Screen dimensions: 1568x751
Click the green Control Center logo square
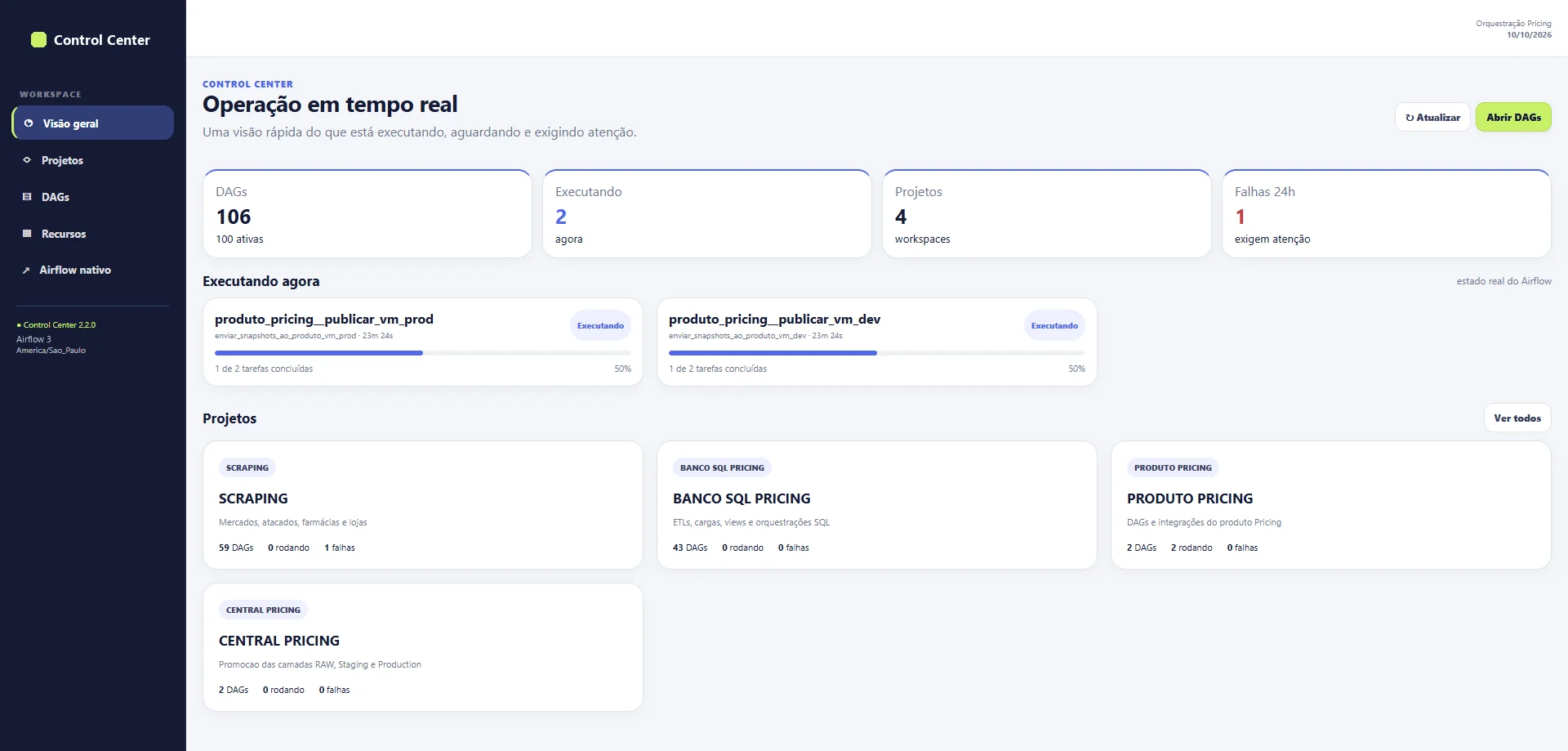tap(38, 40)
